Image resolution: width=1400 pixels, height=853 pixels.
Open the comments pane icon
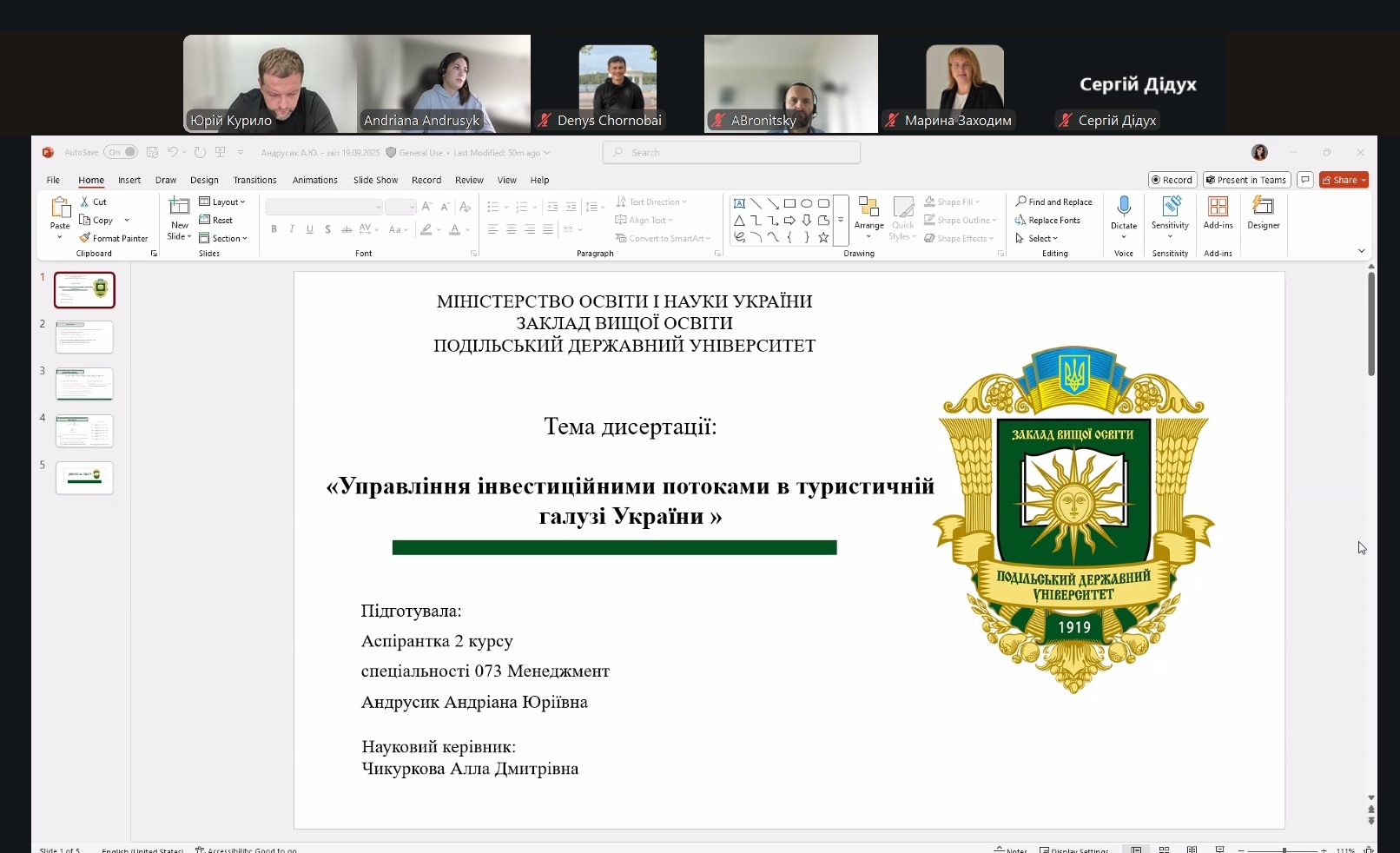point(1304,180)
